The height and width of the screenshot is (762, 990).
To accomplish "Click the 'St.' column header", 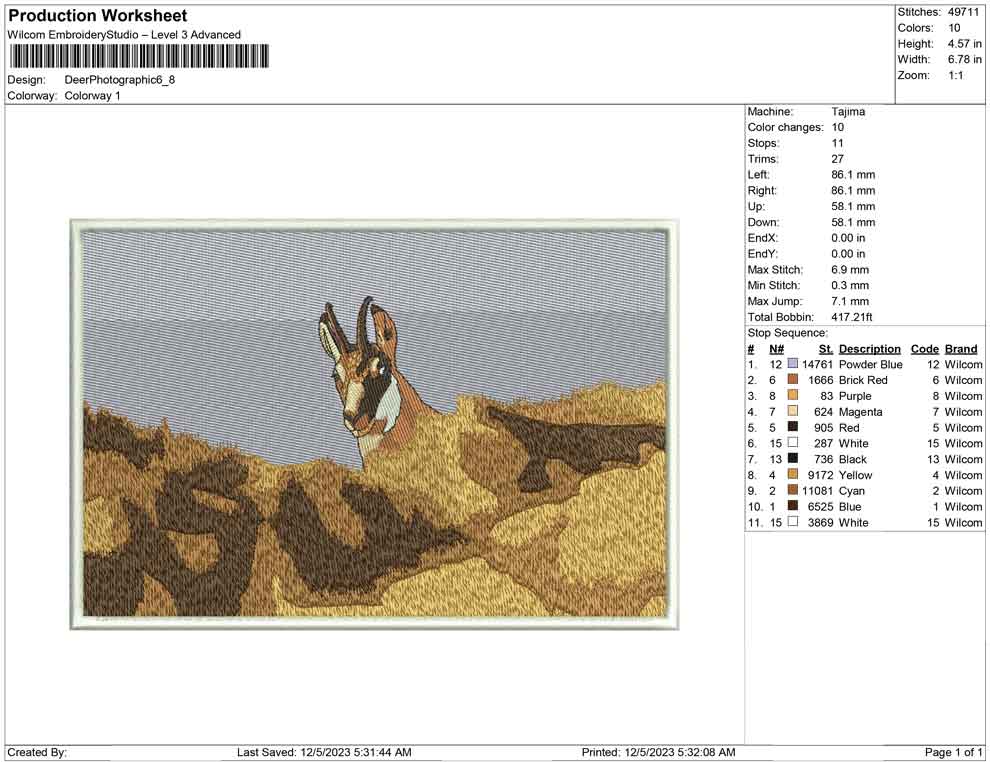I will coord(826,349).
